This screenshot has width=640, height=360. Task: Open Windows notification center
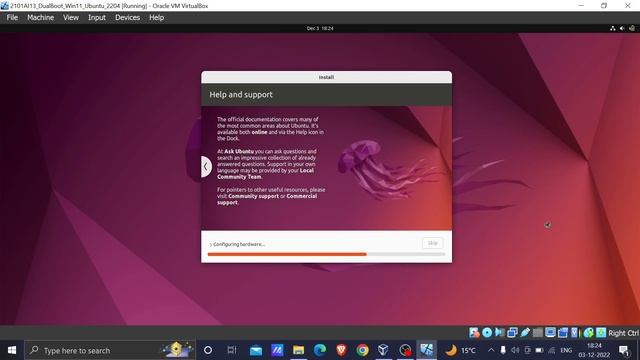624,350
